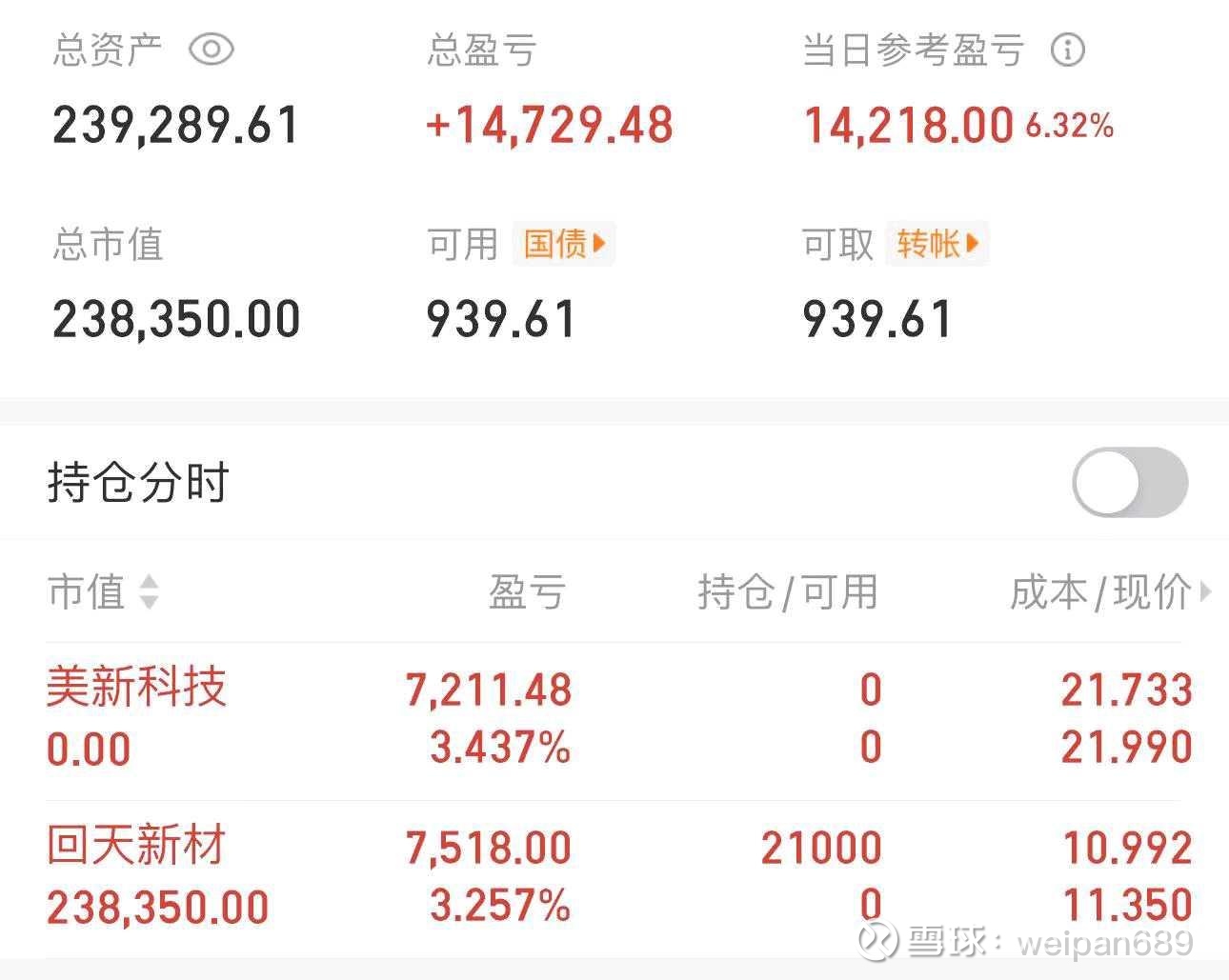1229x980 pixels.
Task: Expand columns arrow next to 成本/现价
Action: pyautogui.click(x=1205, y=591)
